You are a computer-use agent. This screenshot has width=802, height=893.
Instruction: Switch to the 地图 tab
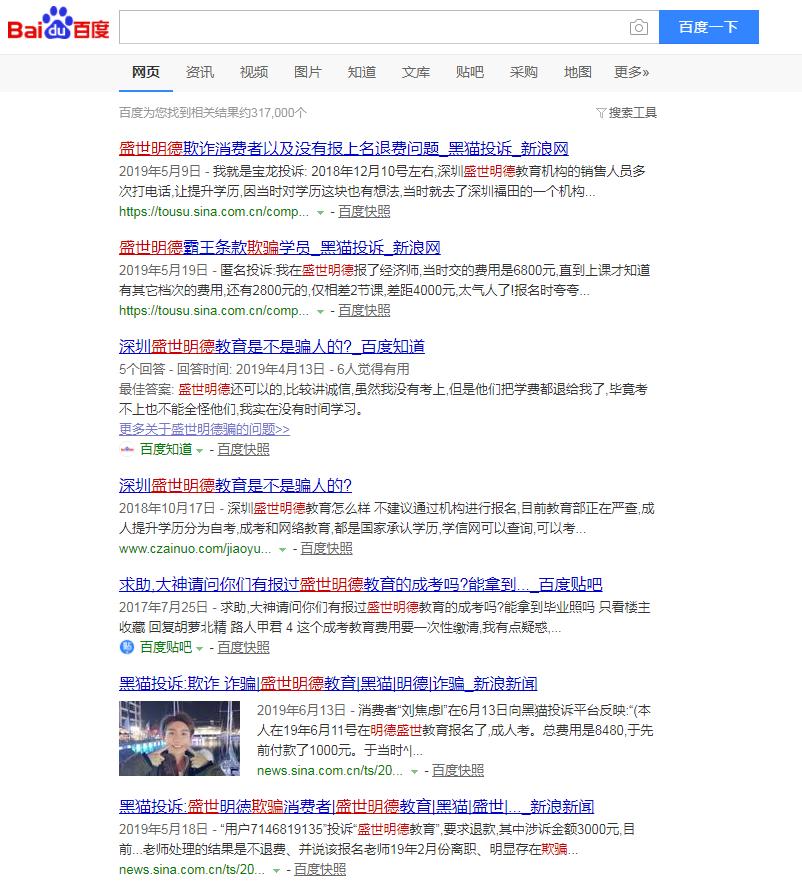point(578,72)
